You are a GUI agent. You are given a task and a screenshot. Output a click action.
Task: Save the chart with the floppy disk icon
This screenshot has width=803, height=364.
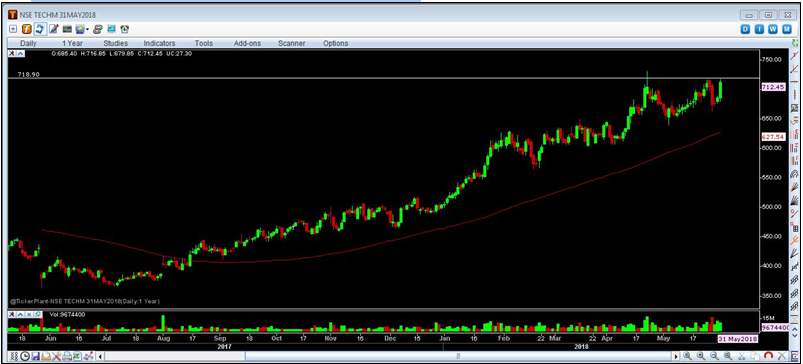(35, 356)
